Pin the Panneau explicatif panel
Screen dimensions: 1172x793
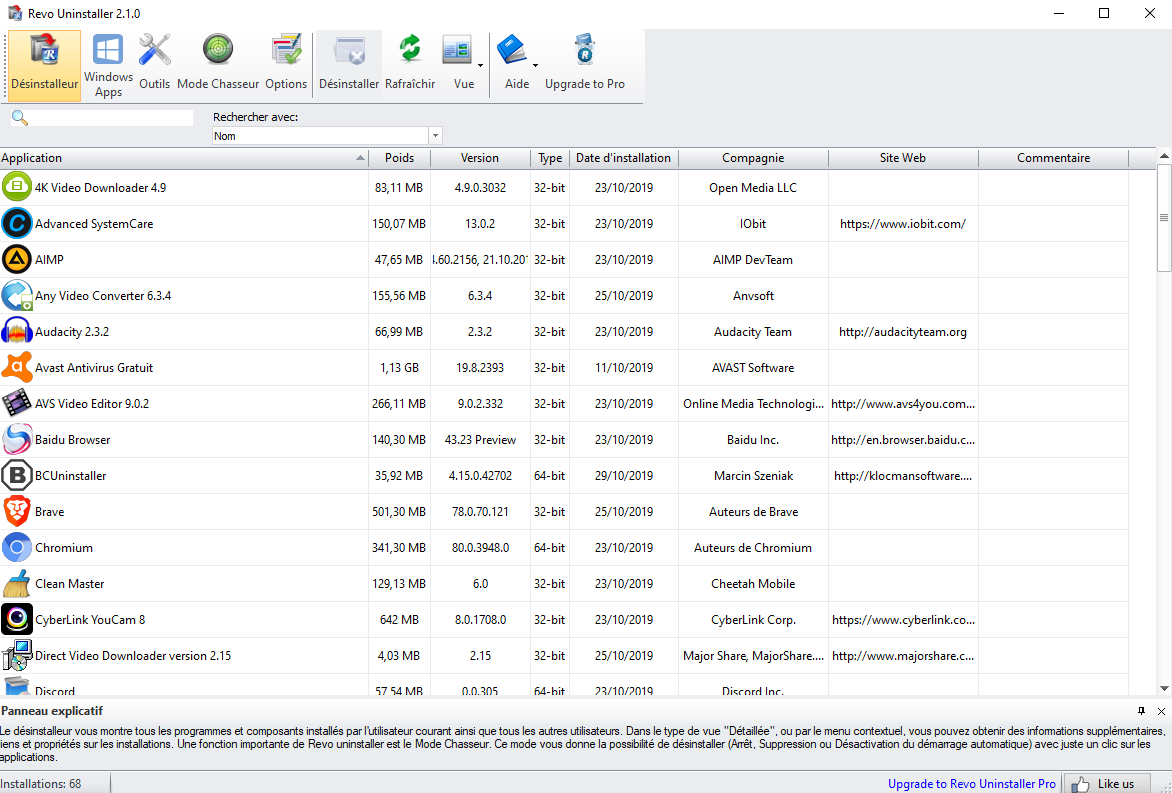coord(1141,711)
